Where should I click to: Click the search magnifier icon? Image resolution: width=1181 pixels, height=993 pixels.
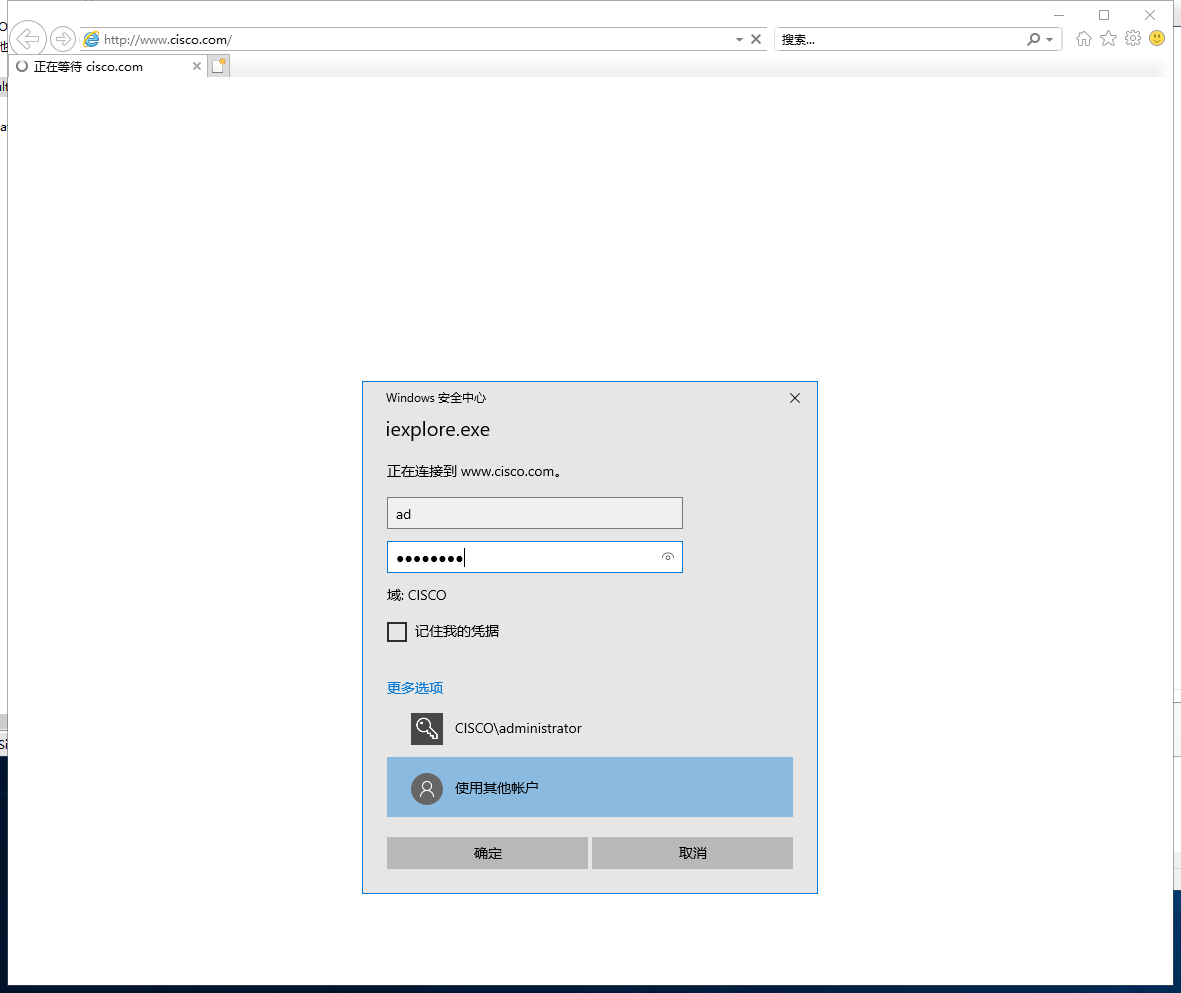pos(1033,39)
